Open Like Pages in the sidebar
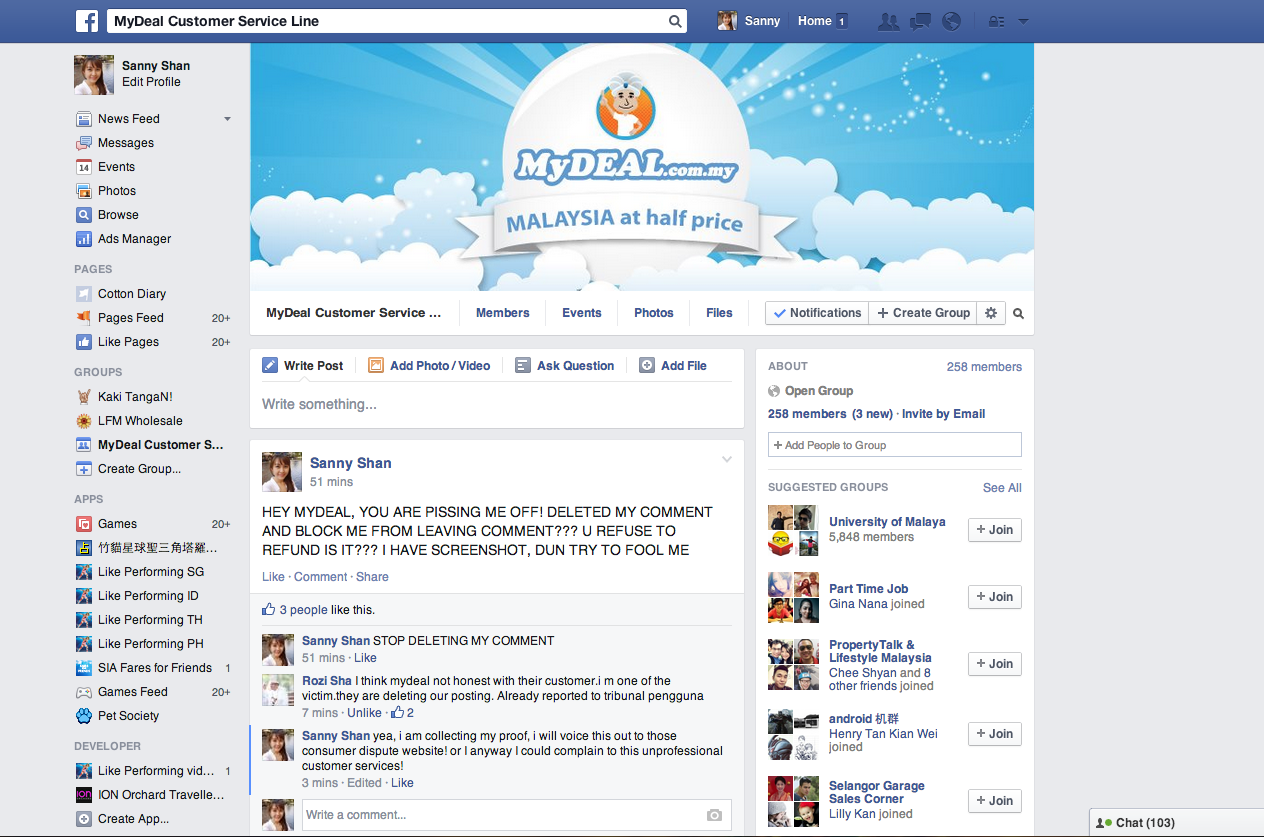Image resolution: width=1264 pixels, height=837 pixels. point(128,342)
